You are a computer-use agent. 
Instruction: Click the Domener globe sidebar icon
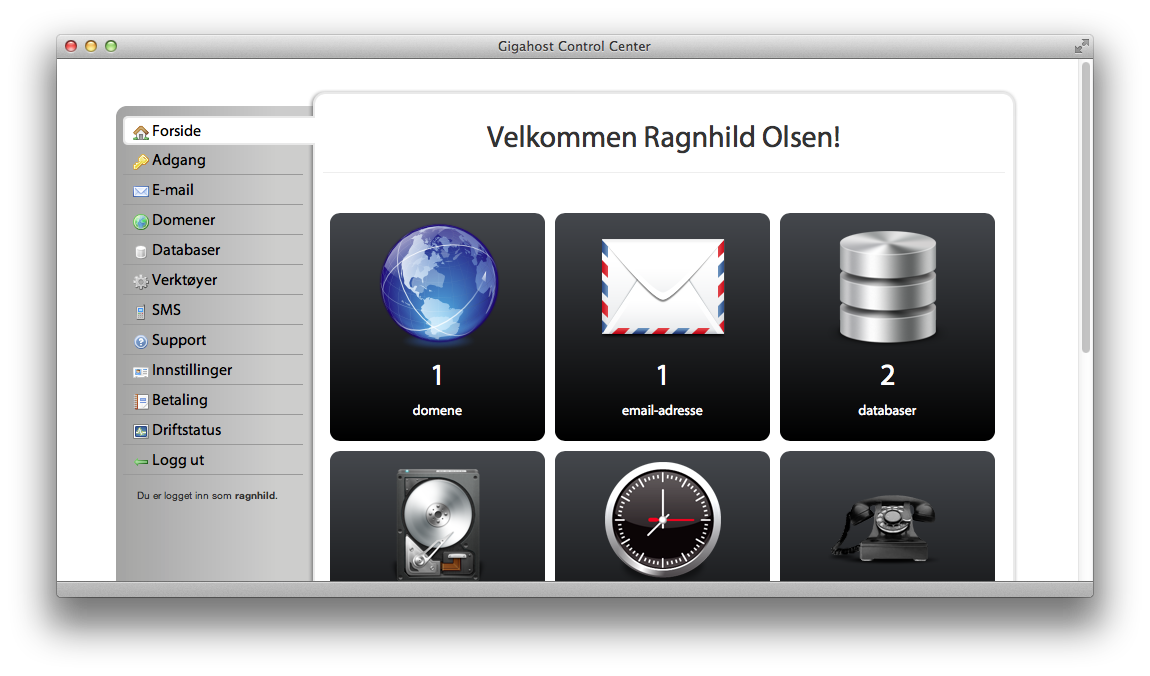(x=141, y=221)
